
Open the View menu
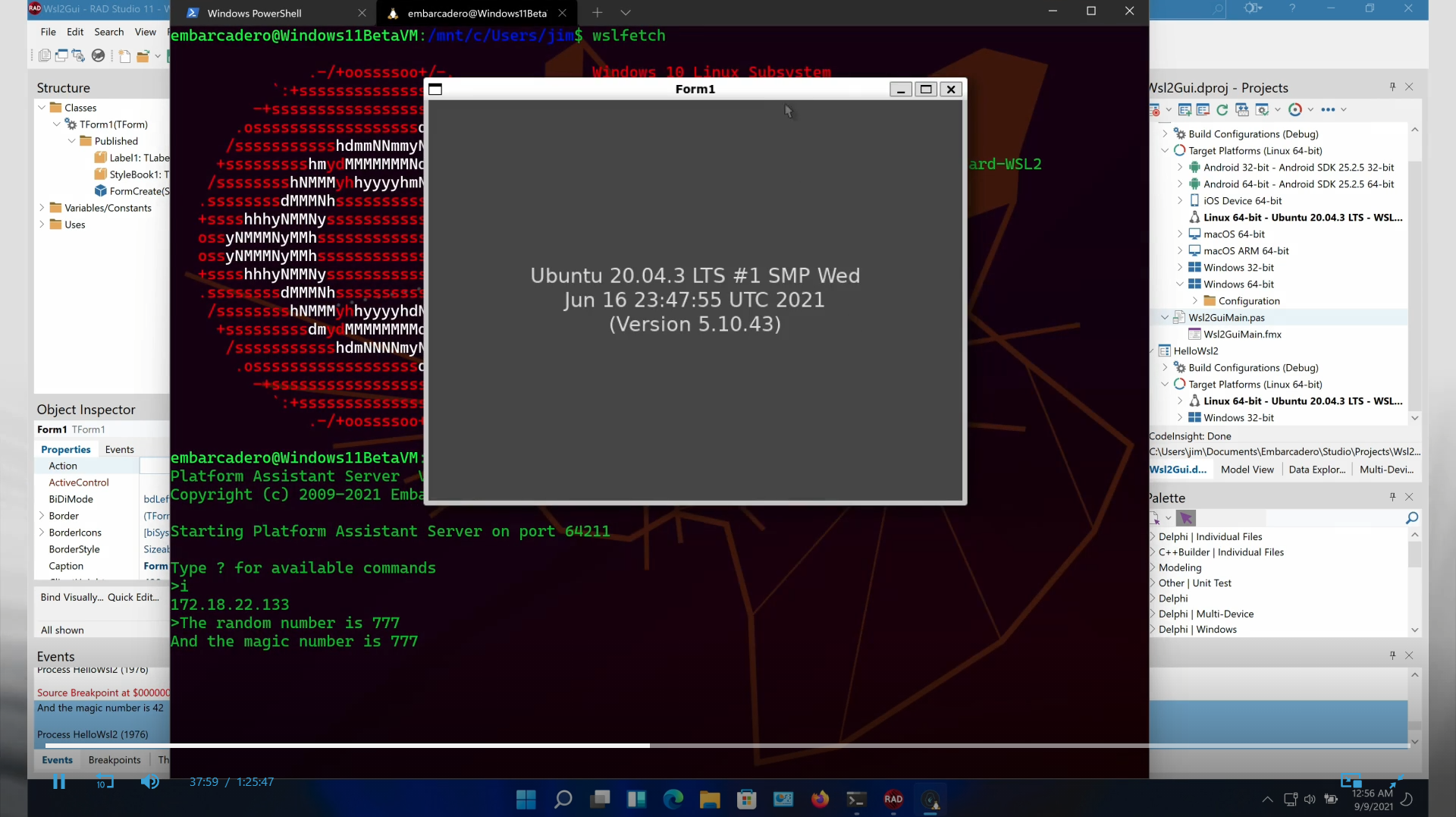coord(146,32)
